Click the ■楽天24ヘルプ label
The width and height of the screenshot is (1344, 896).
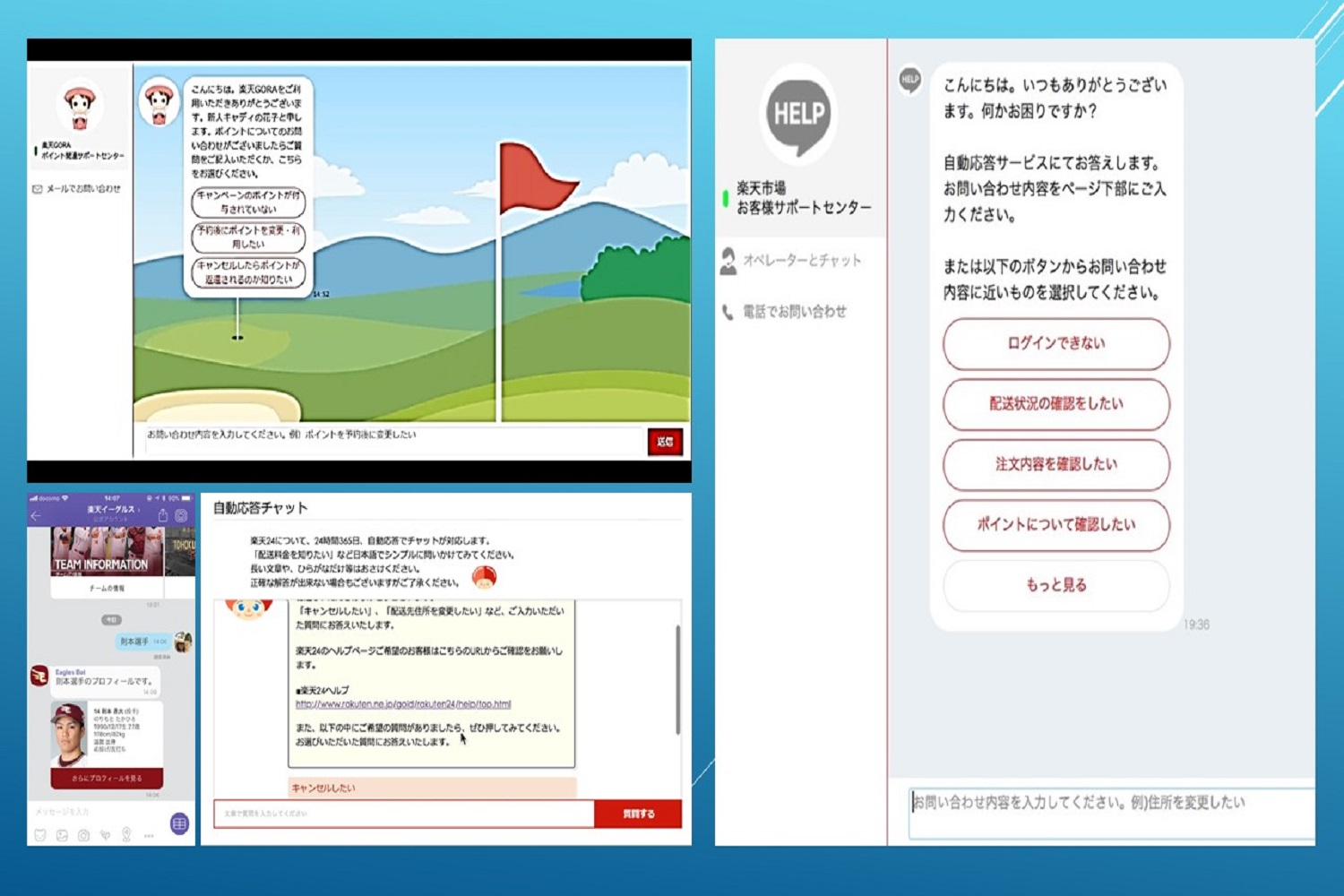[x=322, y=691]
